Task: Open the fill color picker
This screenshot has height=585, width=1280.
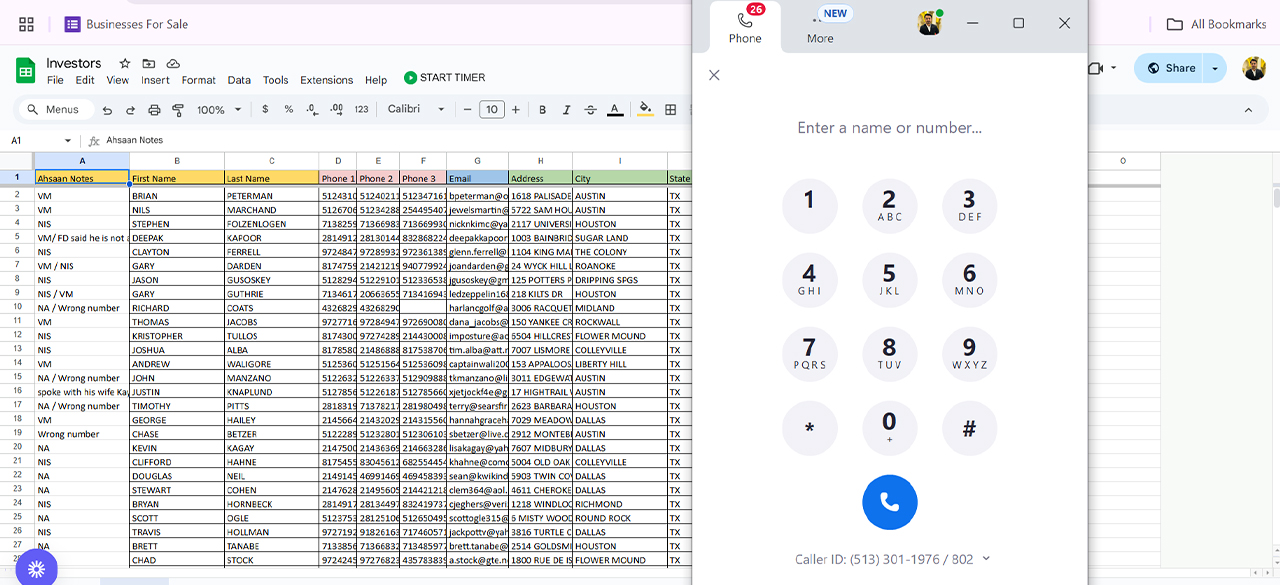Action: click(x=645, y=110)
